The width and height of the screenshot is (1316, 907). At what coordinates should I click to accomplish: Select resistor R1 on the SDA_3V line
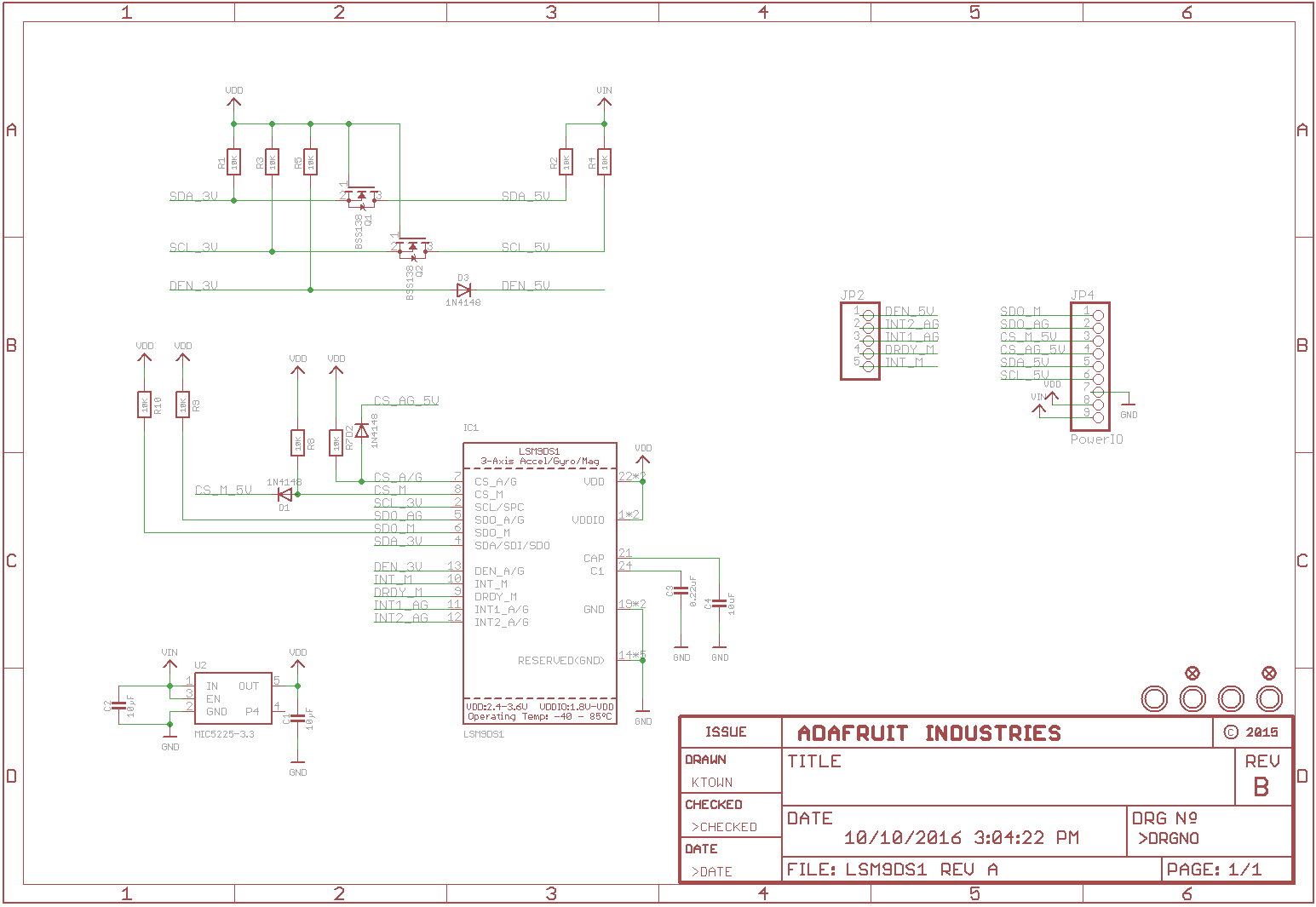click(234, 162)
